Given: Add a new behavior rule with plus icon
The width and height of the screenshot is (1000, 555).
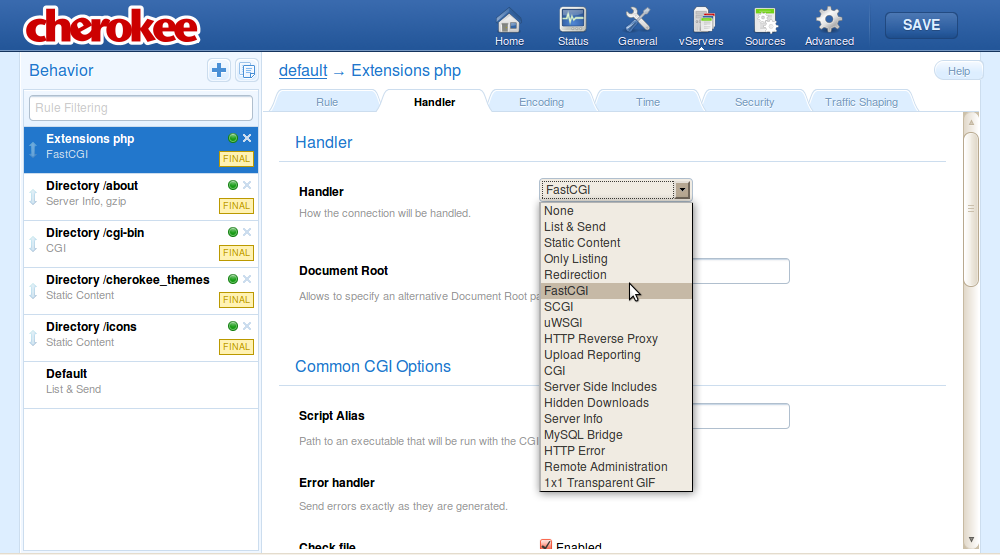Looking at the screenshot, I should 219,70.
